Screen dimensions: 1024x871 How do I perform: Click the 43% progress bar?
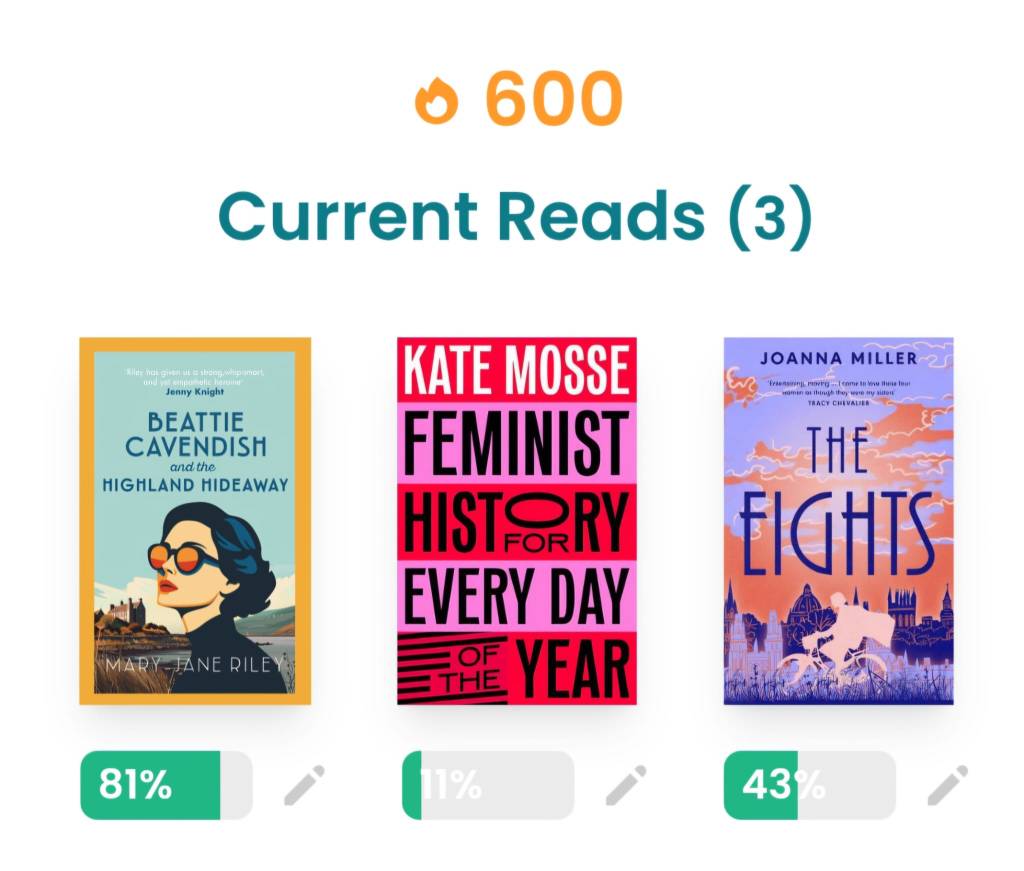(809, 785)
